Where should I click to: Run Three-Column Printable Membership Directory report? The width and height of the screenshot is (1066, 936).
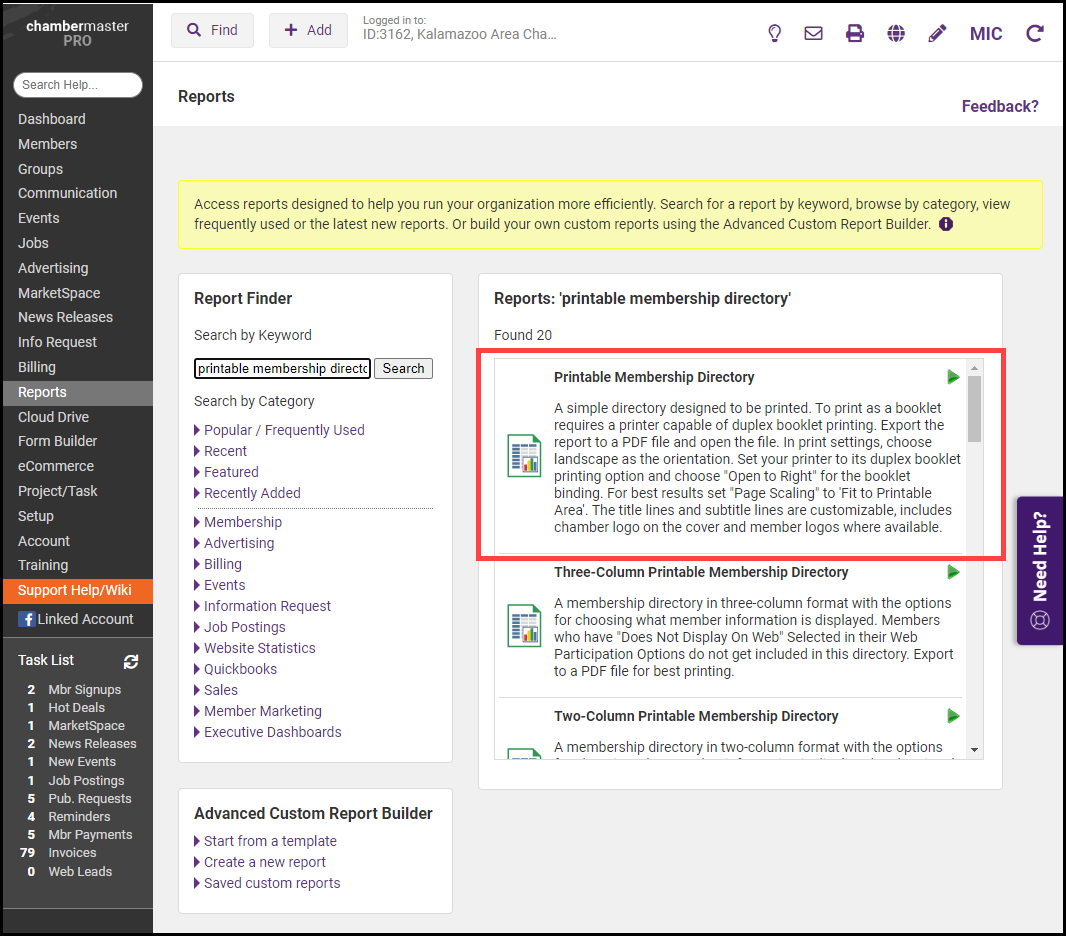(x=953, y=572)
